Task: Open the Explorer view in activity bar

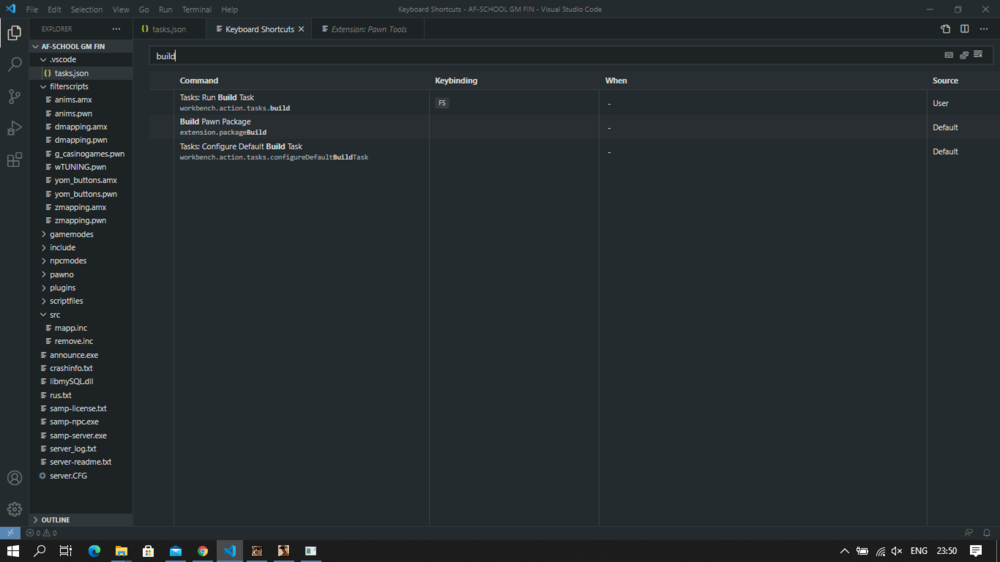Action: click(14, 33)
